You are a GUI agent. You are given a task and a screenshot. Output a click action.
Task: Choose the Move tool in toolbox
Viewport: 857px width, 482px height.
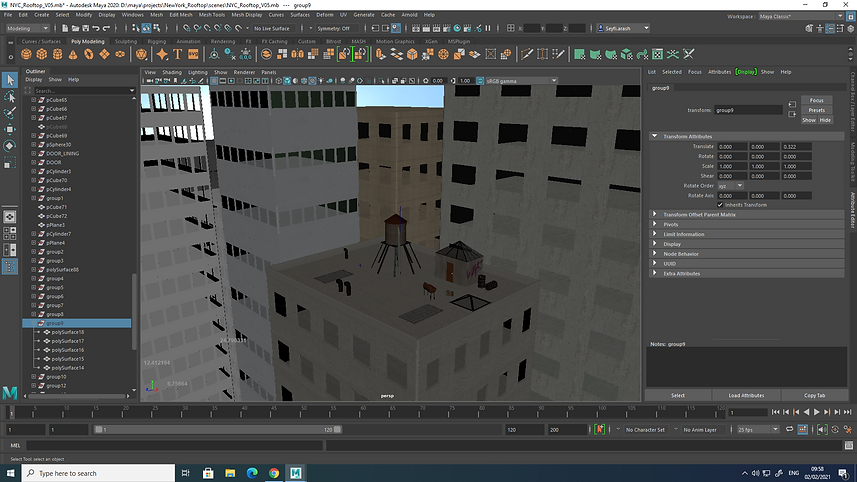point(10,129)
